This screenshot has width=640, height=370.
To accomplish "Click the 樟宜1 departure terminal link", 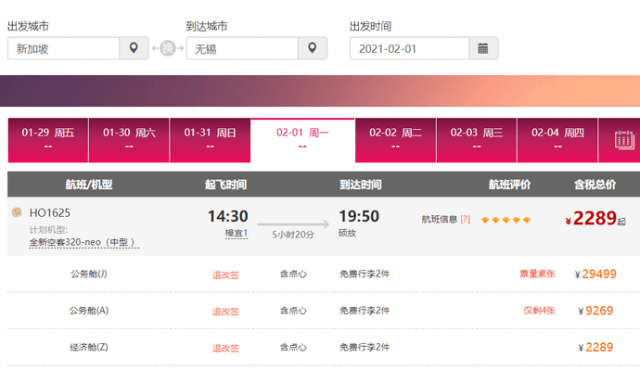I will (x=236, y=233).
